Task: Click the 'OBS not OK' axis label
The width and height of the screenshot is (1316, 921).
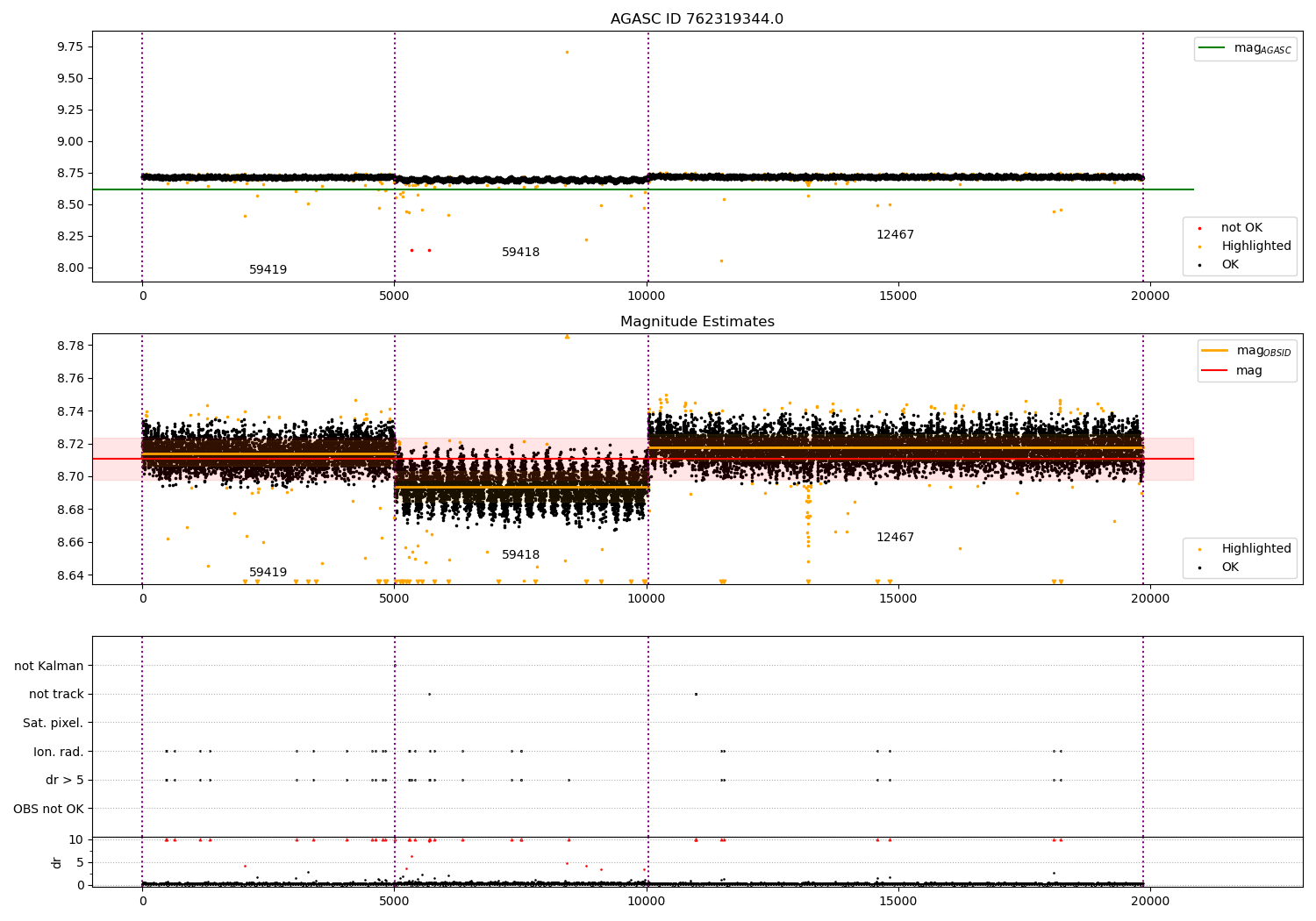Action: coord(49,809)
